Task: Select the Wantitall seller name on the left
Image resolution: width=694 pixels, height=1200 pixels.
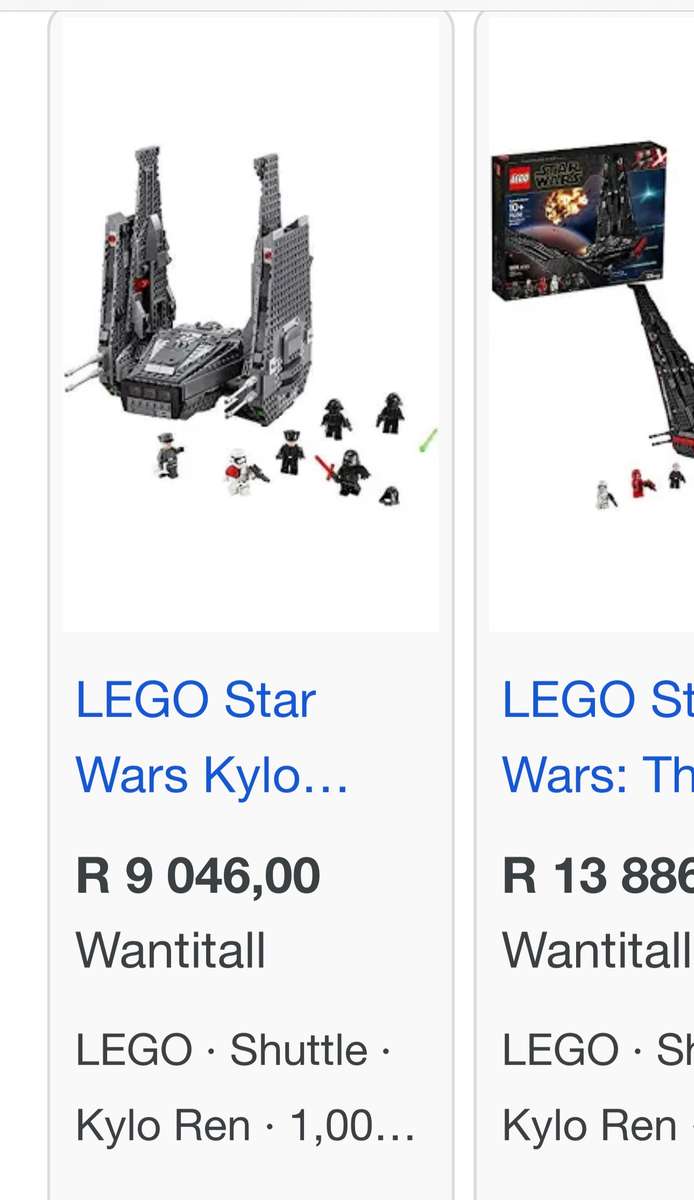Action: 169,951
